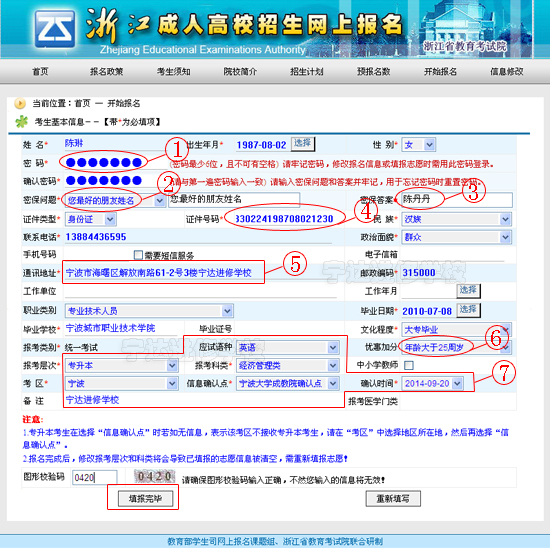Screen dimensions: 550x548
Task: Go to 招生计划 in the navigation bar
Action: [x=307, y=72]
